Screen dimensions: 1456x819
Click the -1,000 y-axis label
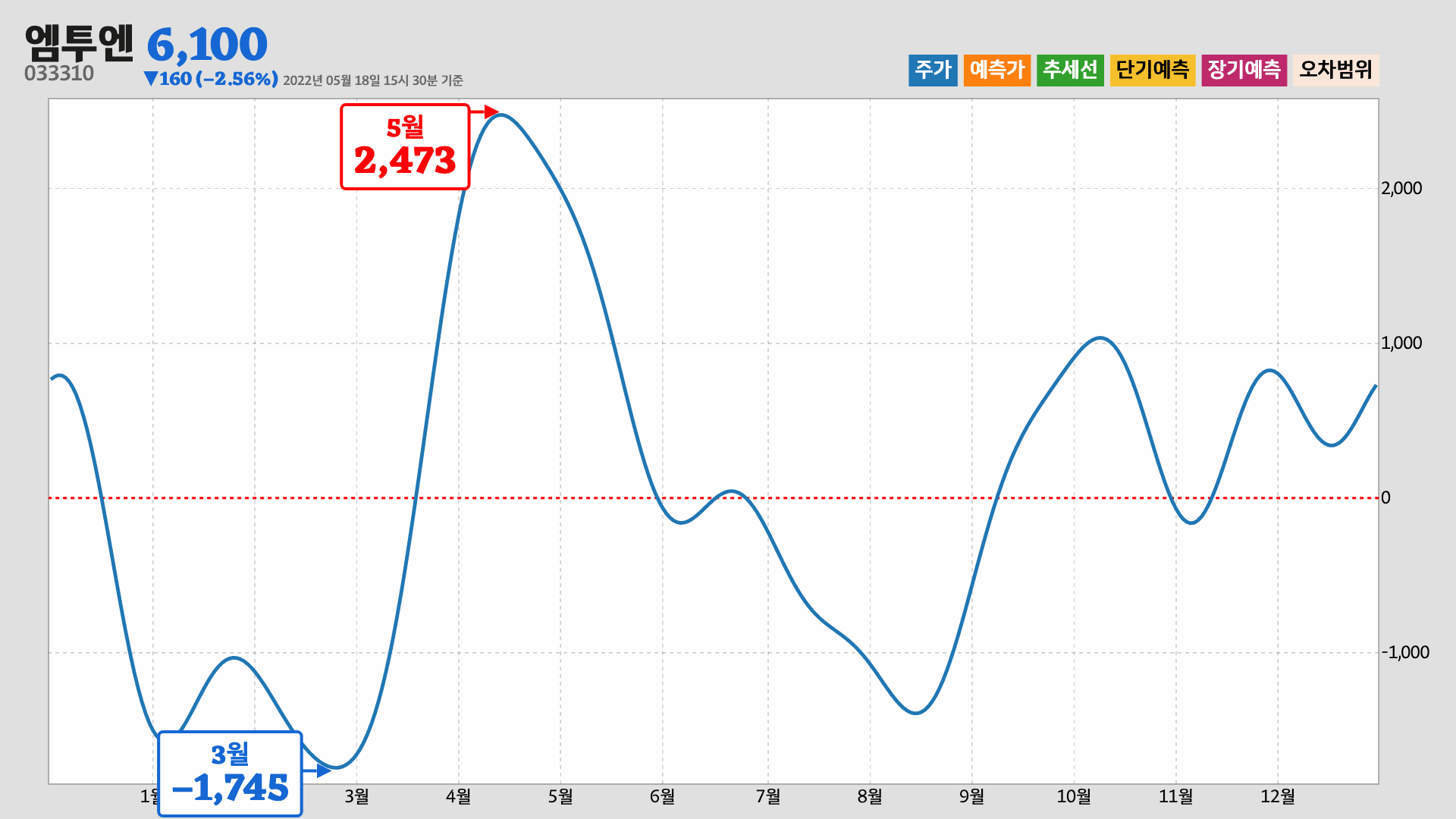point(1404,652)
